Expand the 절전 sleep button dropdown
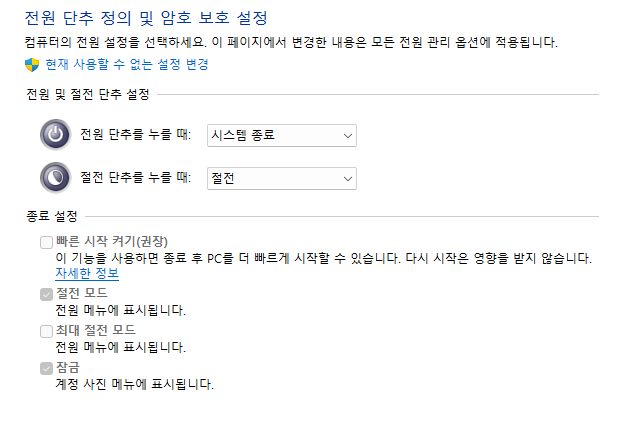This screenshot has width=636, height=423. click(281, 178)
